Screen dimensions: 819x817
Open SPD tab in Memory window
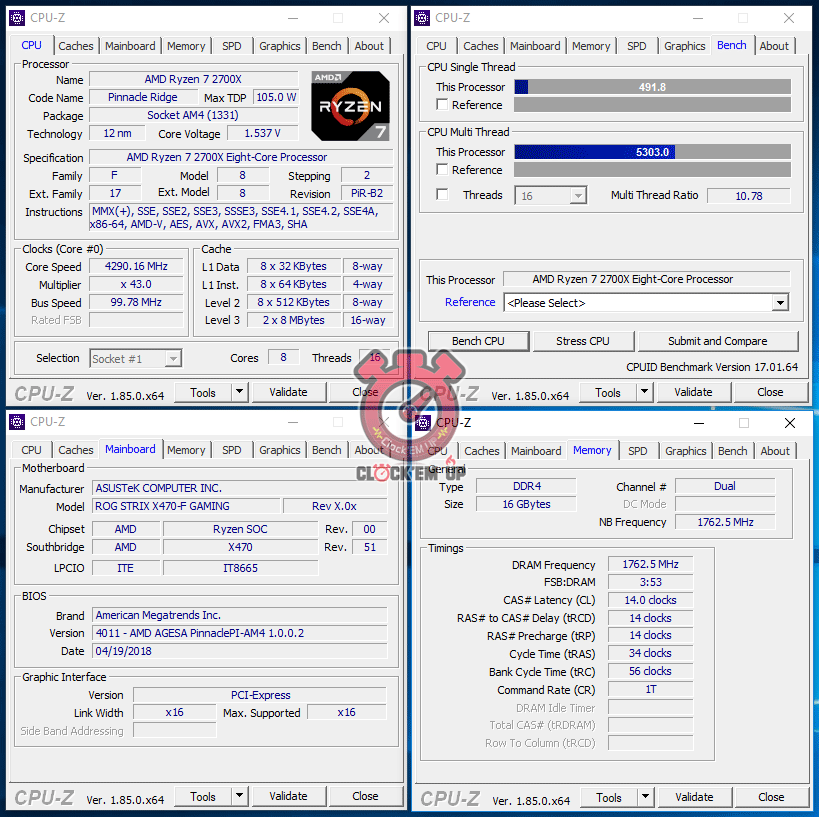638,451
